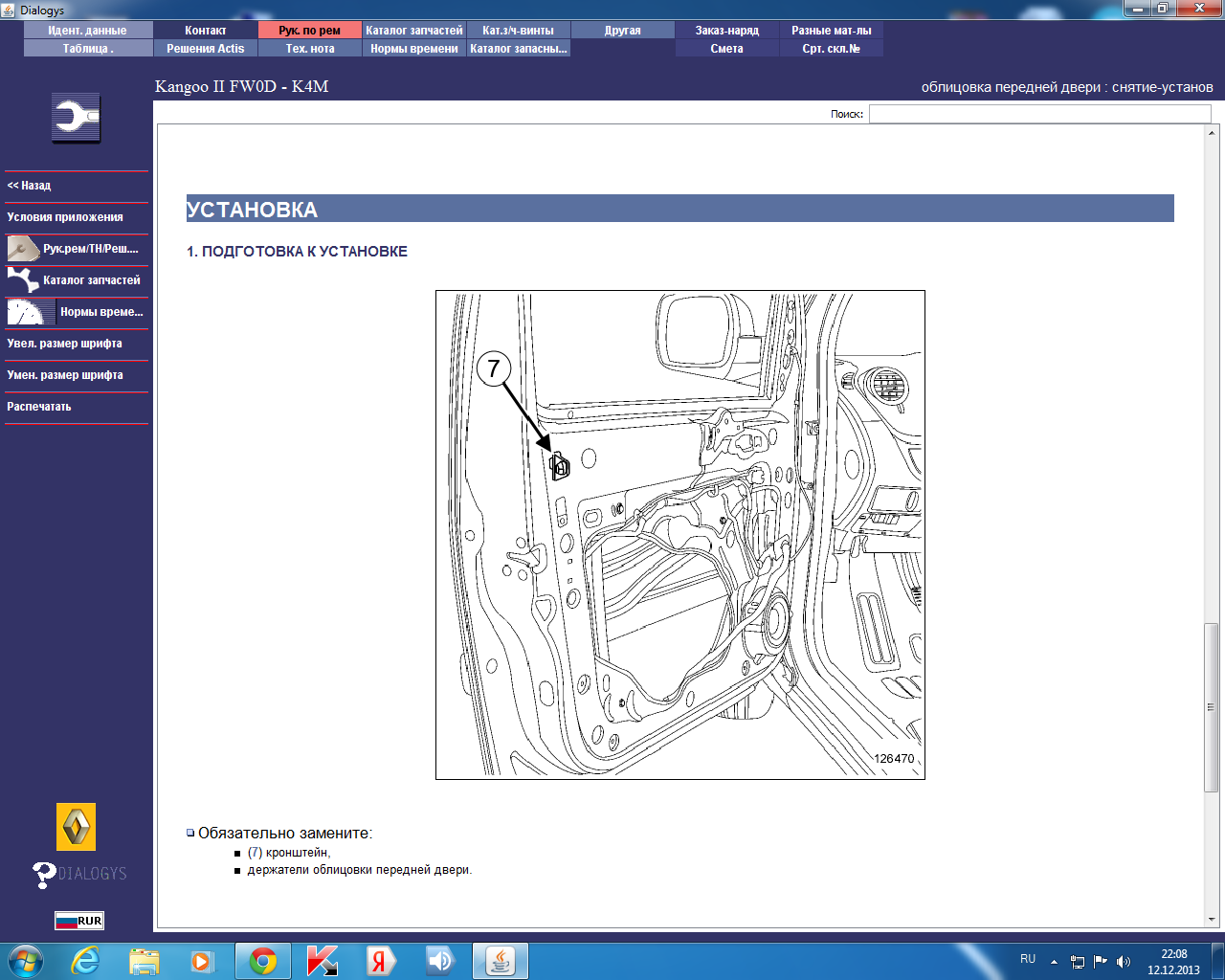The width and height of the screenshot is (1225, 980).
Task: Select the Java Dialogys taskbar icon
Action: 501,961
